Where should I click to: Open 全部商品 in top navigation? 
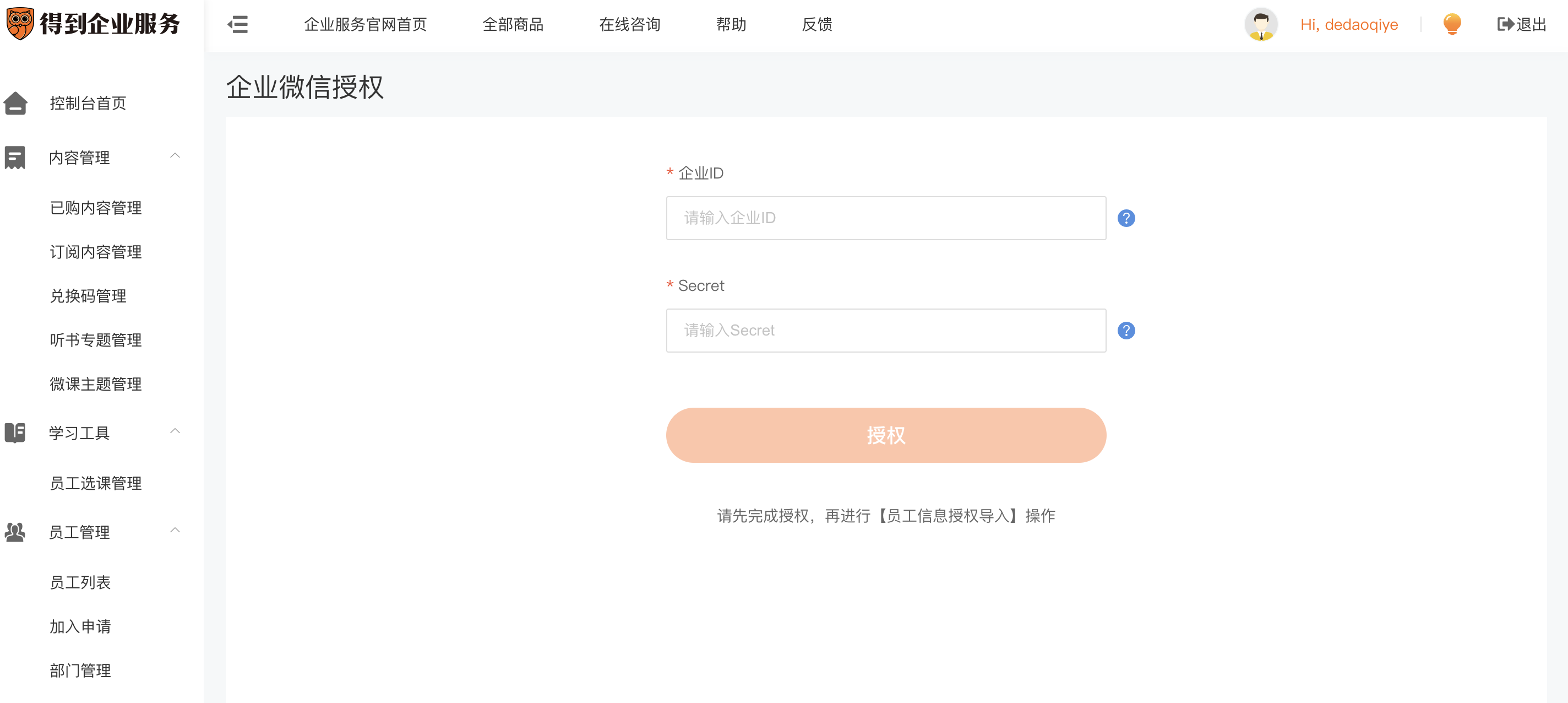click(513, 24)
